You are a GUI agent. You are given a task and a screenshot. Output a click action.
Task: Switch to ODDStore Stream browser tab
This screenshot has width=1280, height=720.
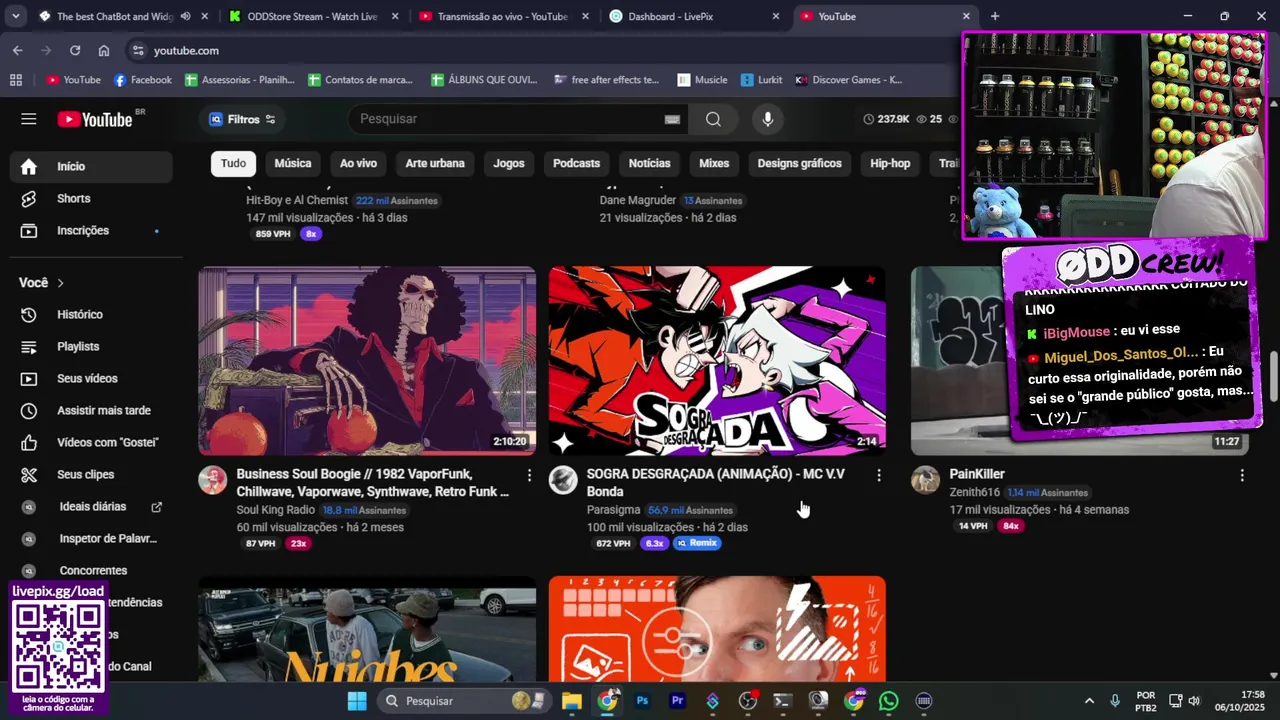pyautogui.click(x=312, y=16)
